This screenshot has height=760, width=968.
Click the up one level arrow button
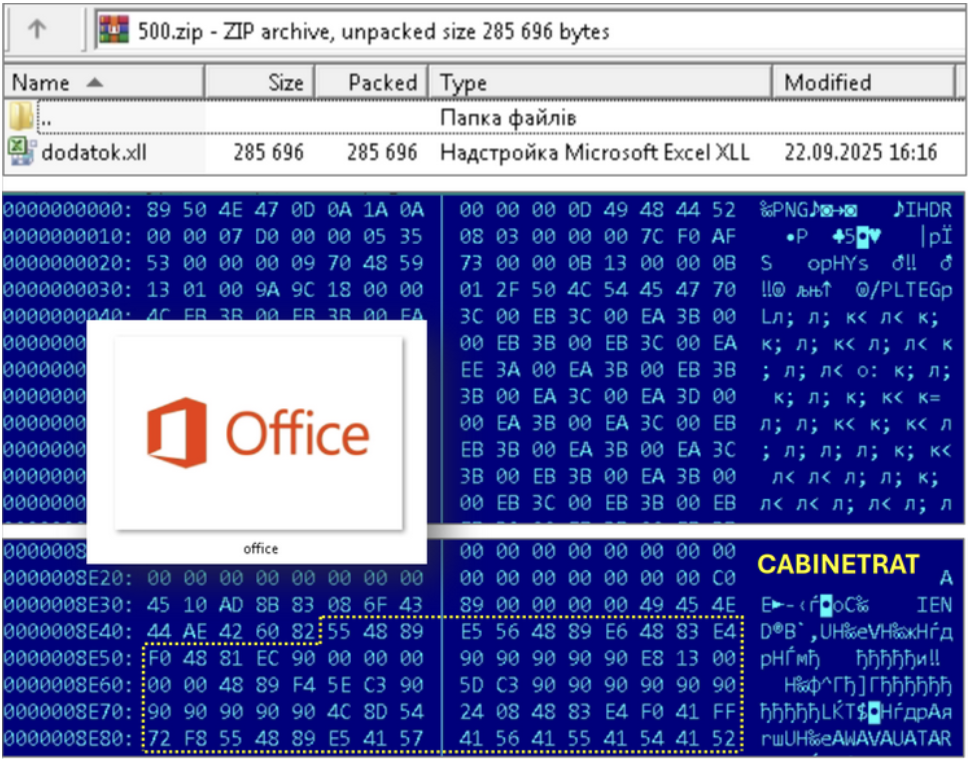[37, 30]
